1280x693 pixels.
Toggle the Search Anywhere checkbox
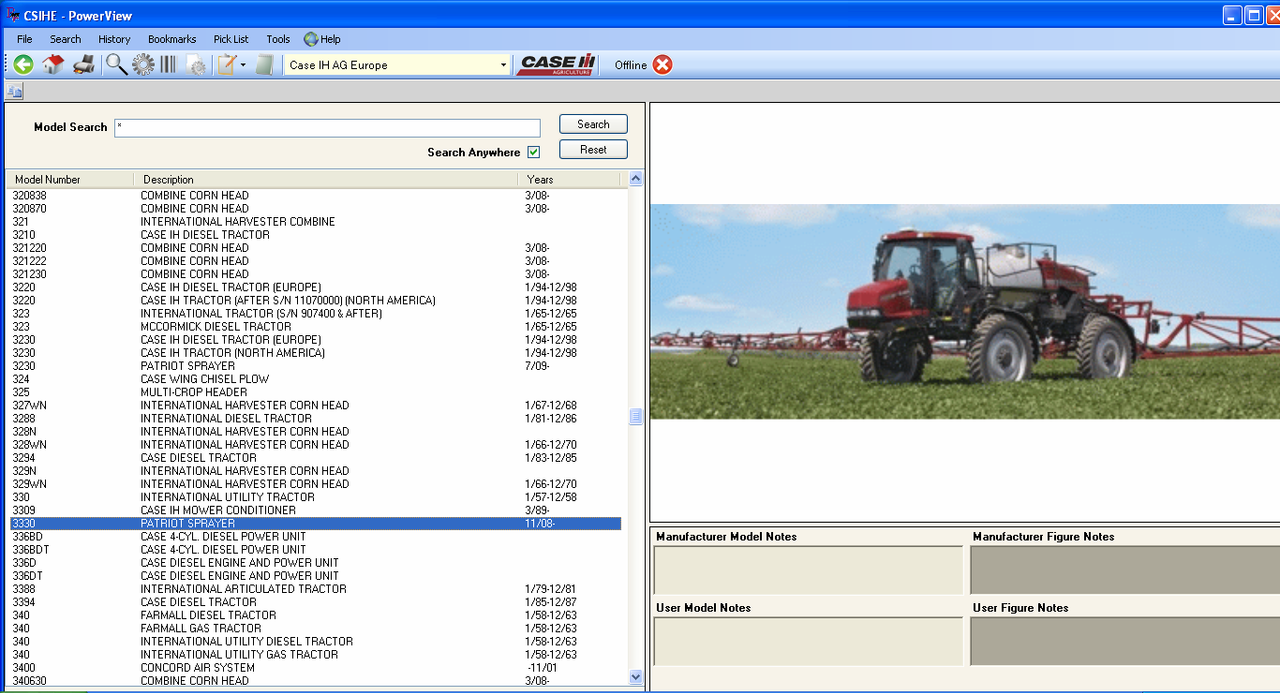click(x=534, y=152)
